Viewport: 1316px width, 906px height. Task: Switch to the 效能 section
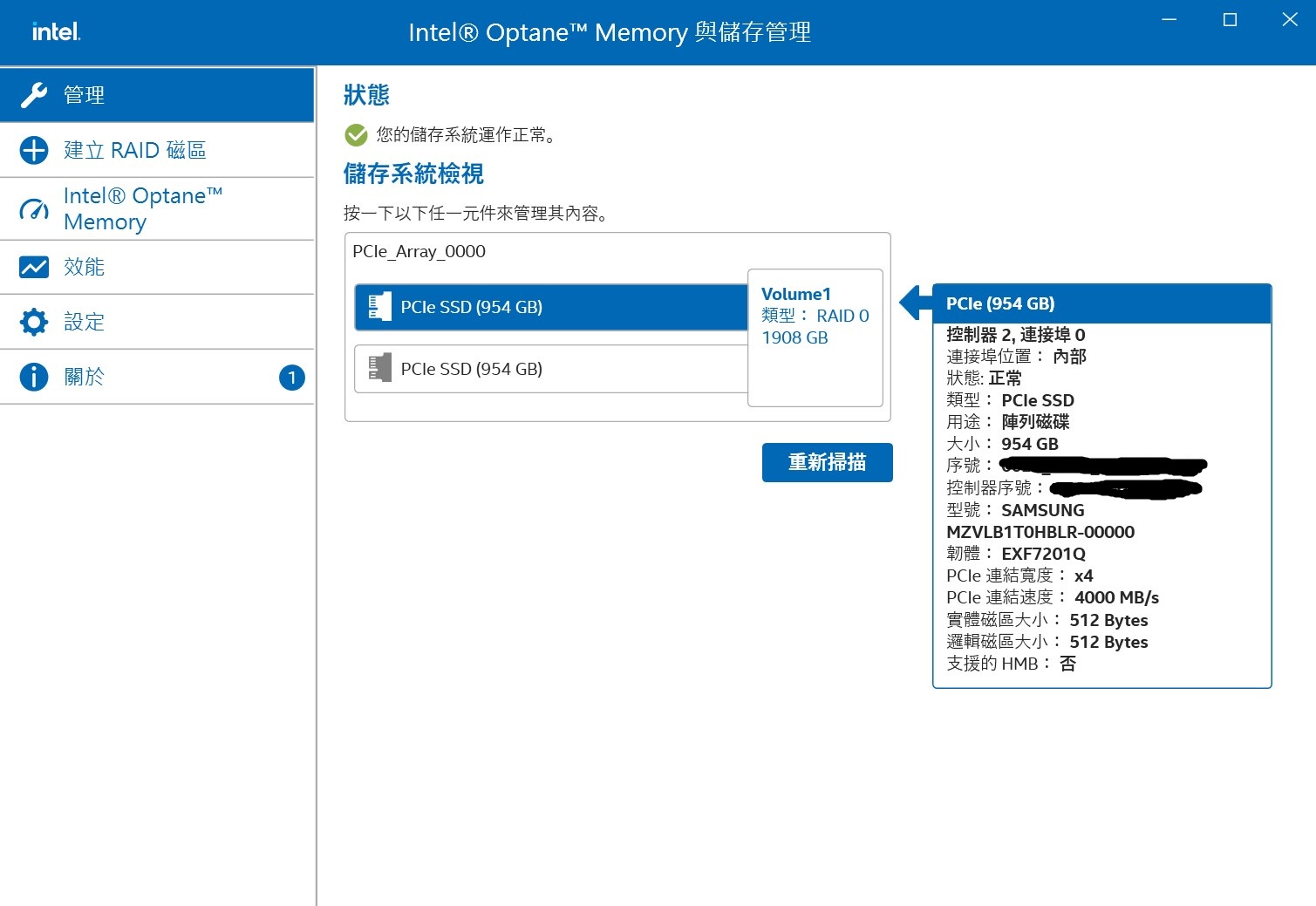[85, 267]
